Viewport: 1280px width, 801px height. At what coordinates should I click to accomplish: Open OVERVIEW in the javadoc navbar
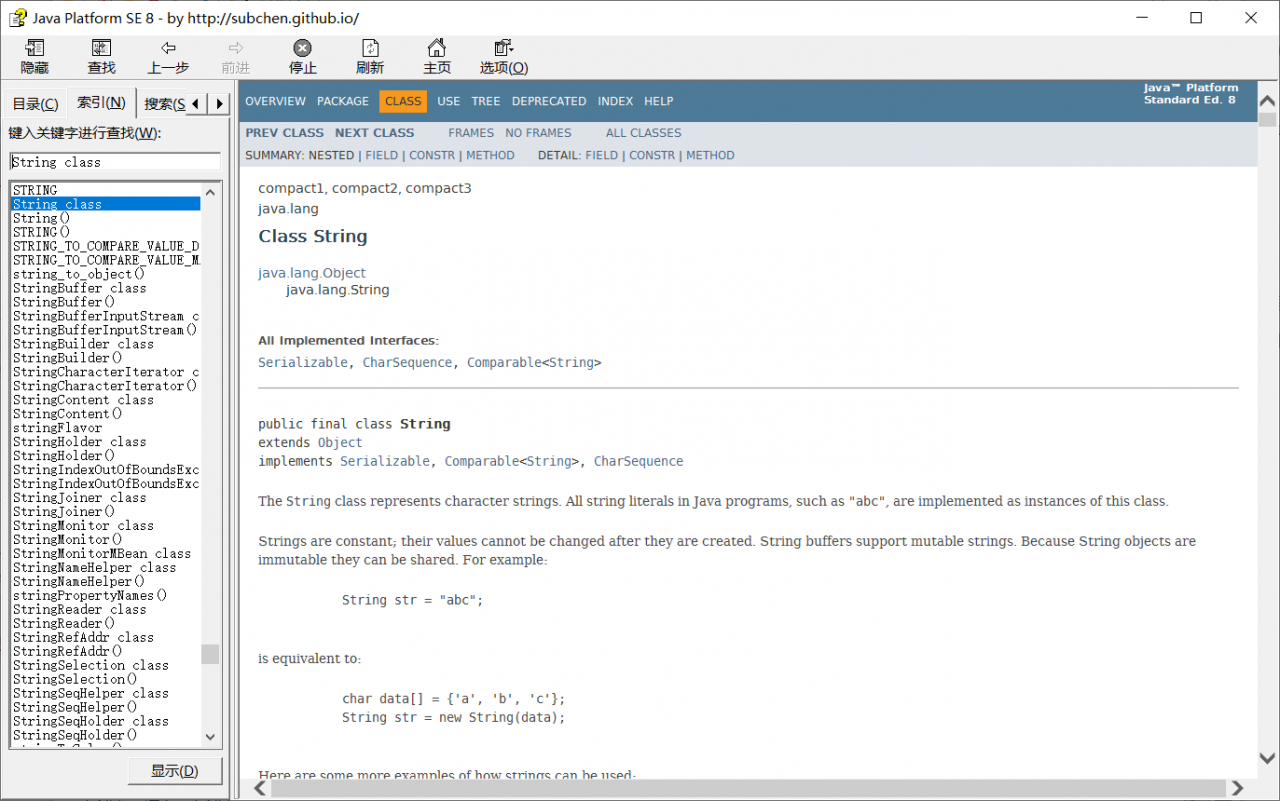click(x=275, y=101)
